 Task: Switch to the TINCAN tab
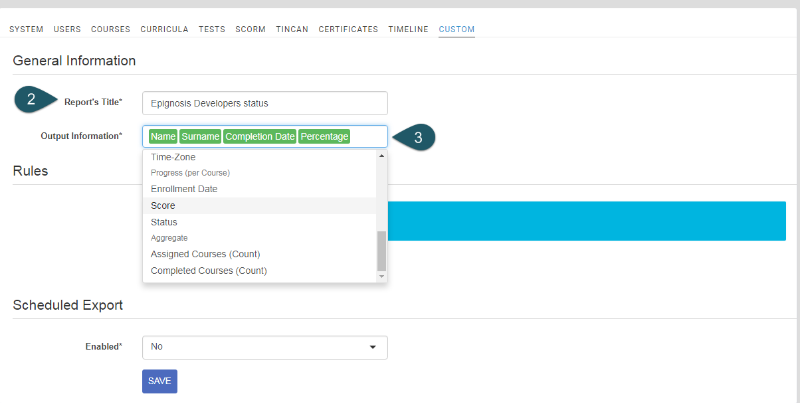(x=292, y=29)
